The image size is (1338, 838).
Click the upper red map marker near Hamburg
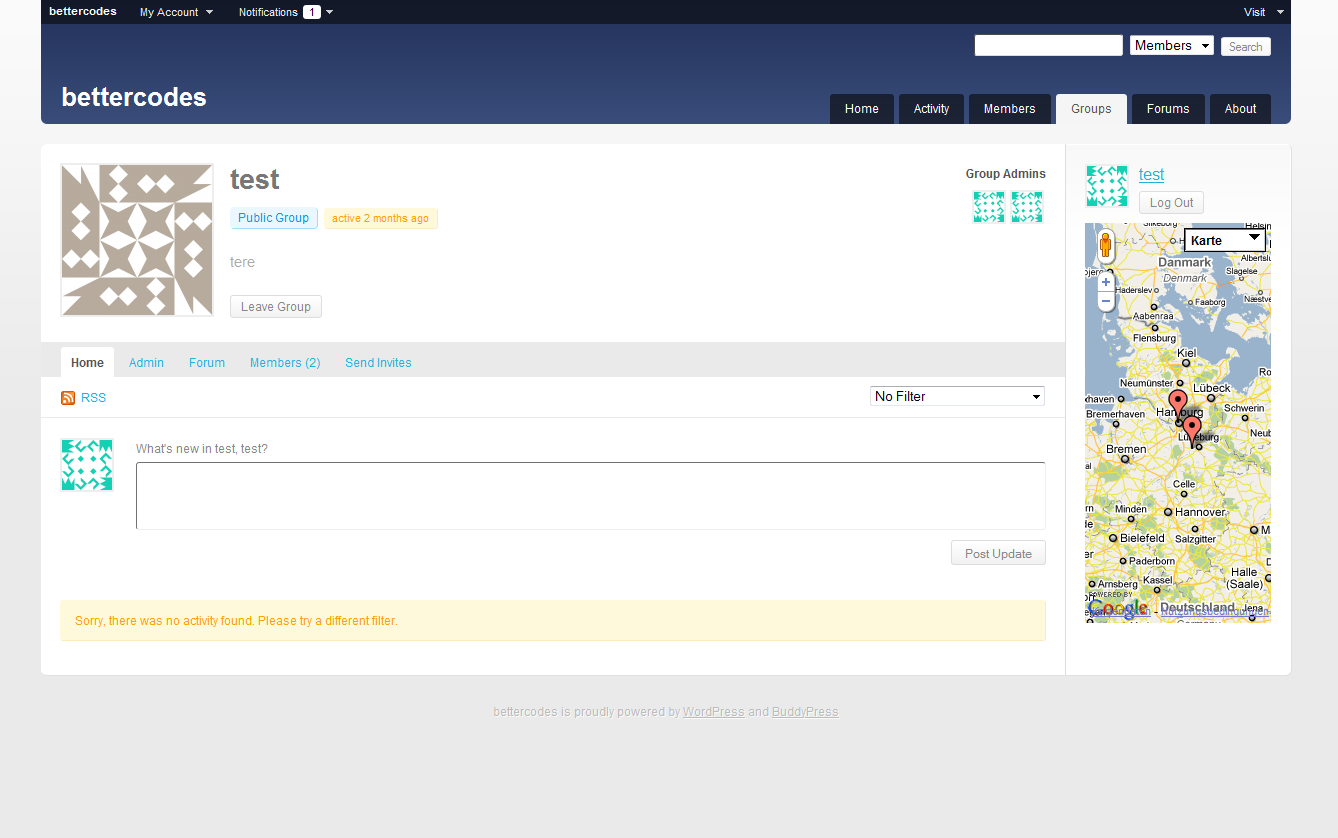(x=1178, y=404)
